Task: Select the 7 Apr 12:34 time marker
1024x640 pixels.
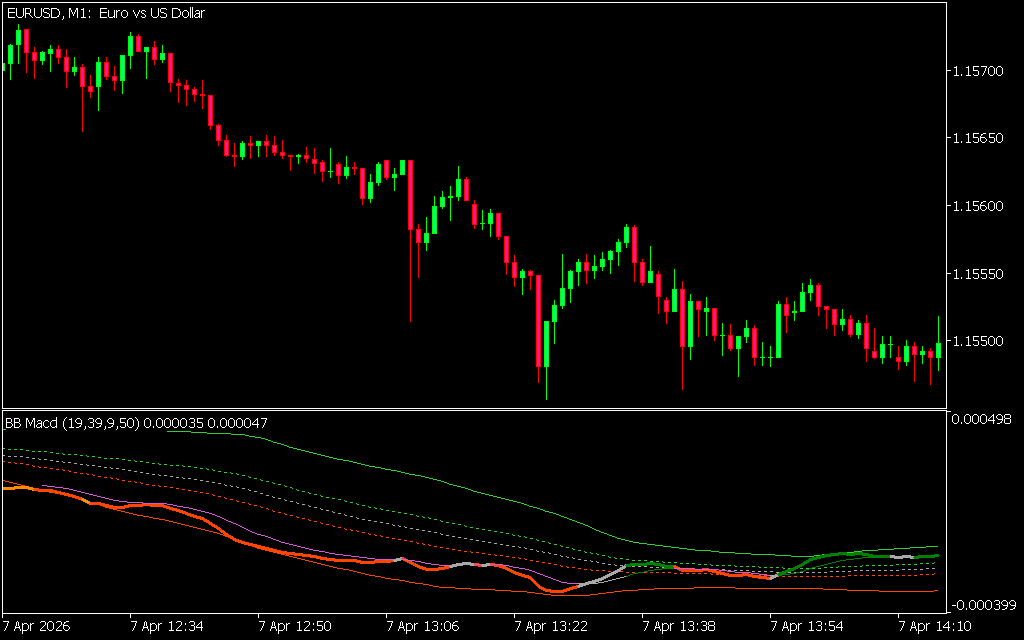Action: tap(166, 626)
